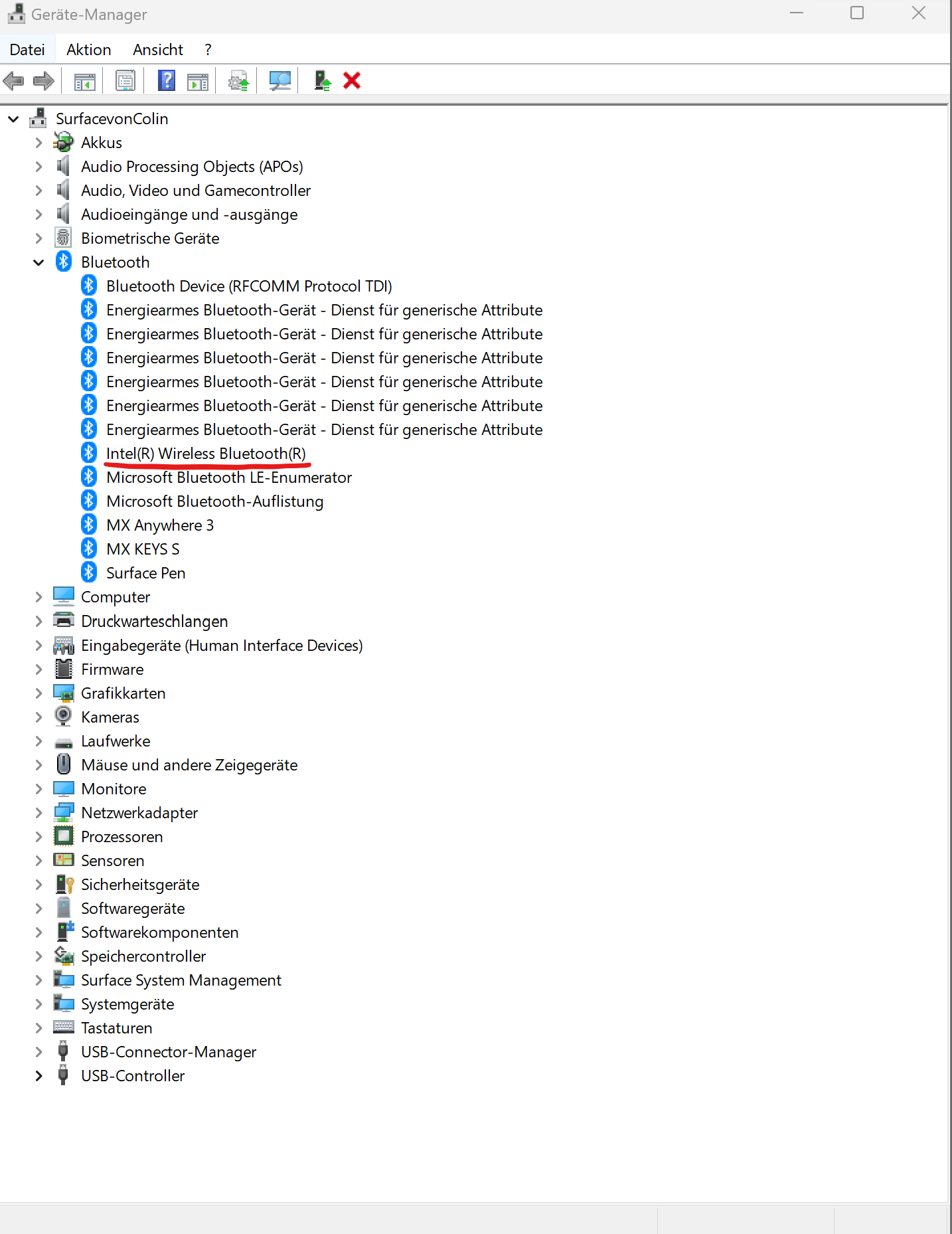Select the MX KEYS S device

(143, 549)
